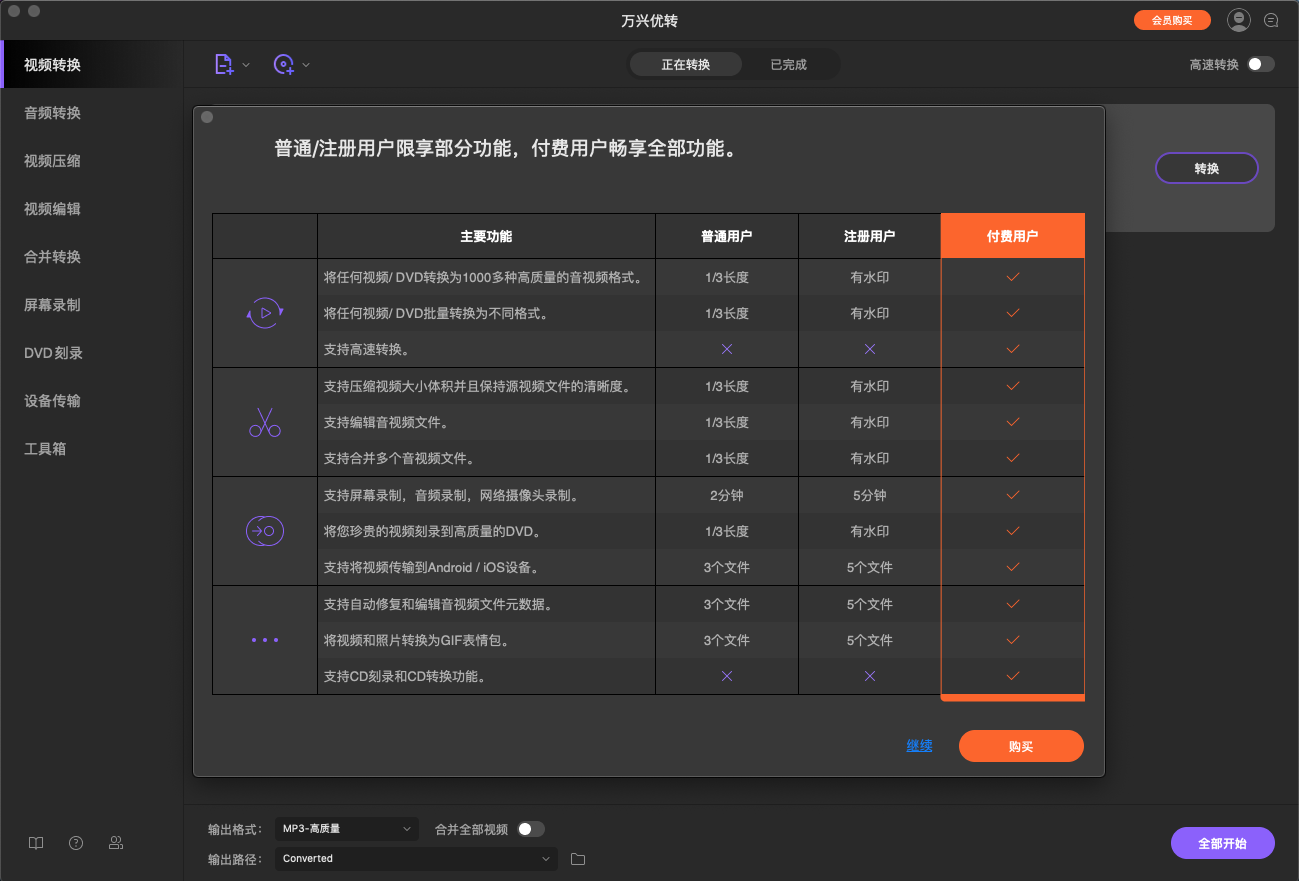This screenshot has width=1299, height=881.
Task: Open the user guide book icon
Action: point(35,843)
